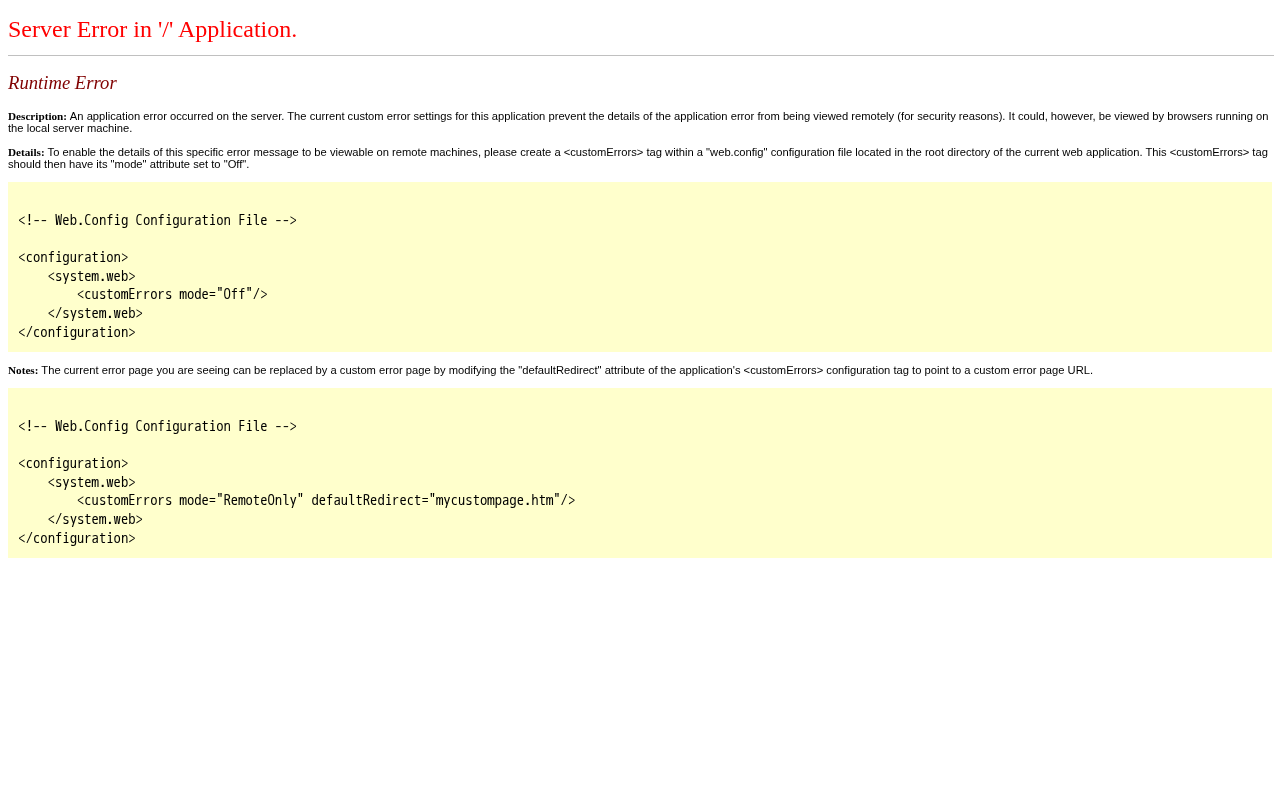
Task: Click the customErrors mode="Off" line
Action: tap(172, 294)
